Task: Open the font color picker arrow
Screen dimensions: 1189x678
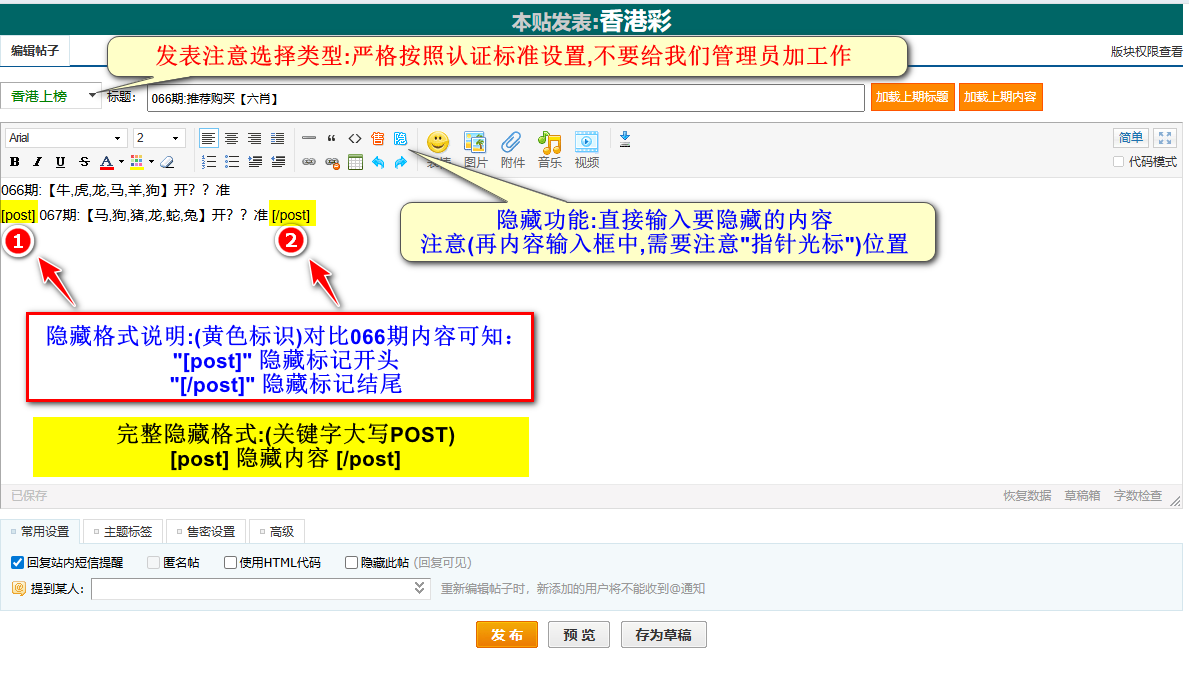Action: point(121,162)
